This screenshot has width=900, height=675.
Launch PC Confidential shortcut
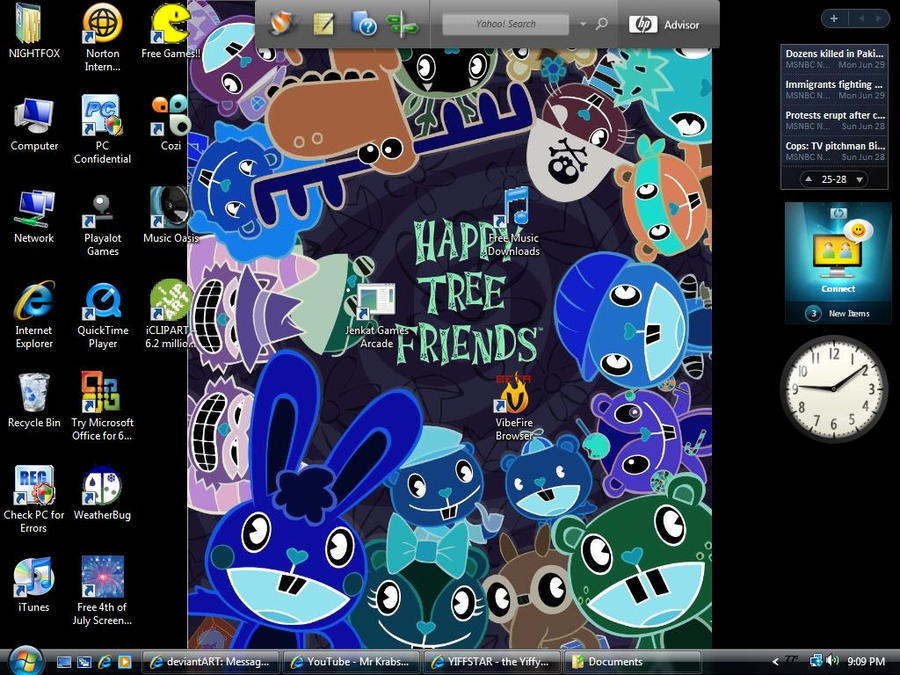coord(102,130)
